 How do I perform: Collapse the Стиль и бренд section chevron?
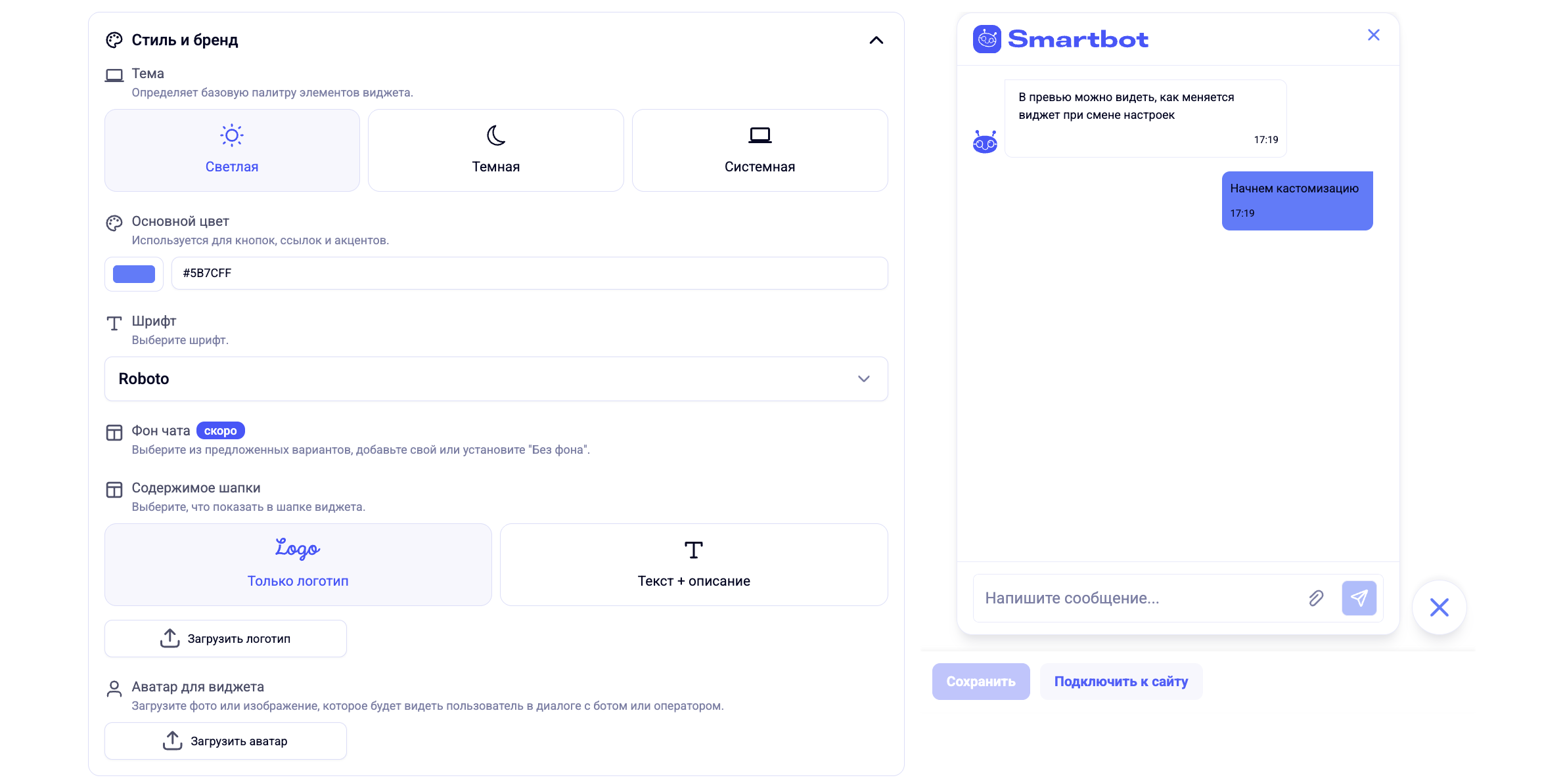(876, 40)
